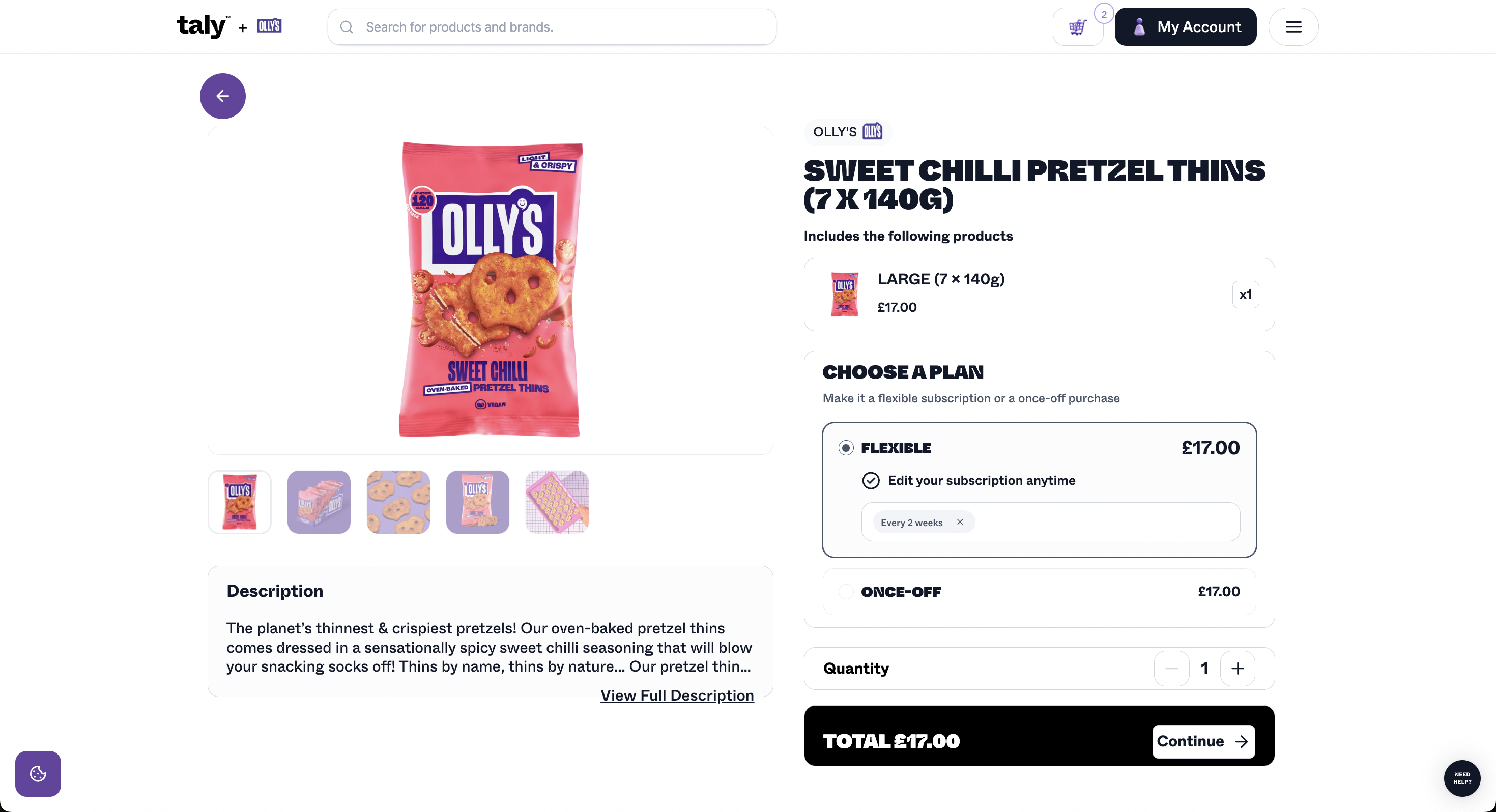Open the subscription frequency dropdown
The image size is (1496, 812).
tap(1103, 521)
